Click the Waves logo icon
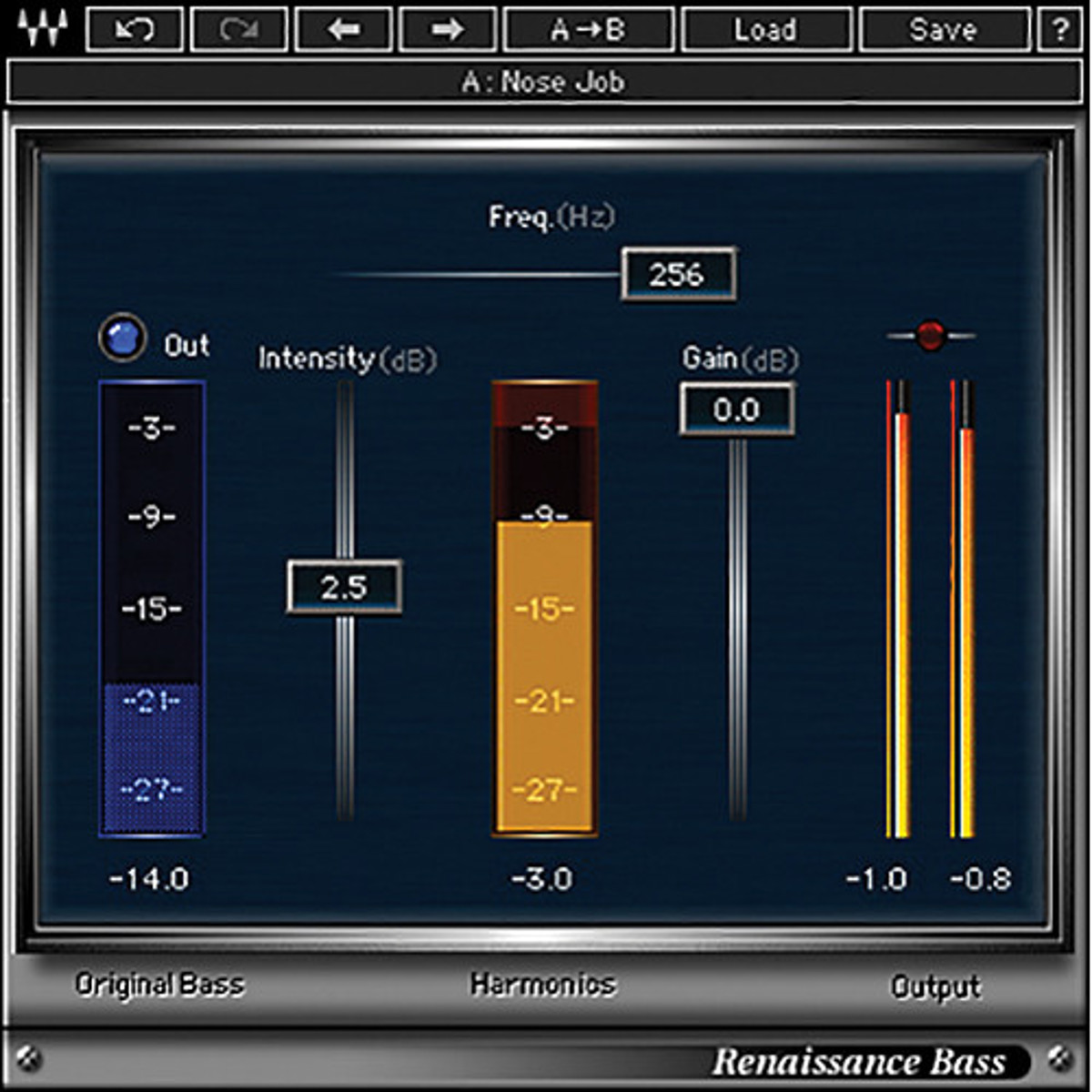This screenshot has height=1092, width=1092. 42,29
